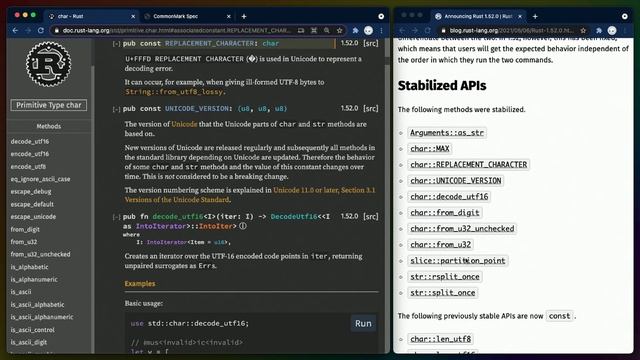Click the tab-search circle icon in the blog window
The image size is (640, 360).
(x=624, y=16)
